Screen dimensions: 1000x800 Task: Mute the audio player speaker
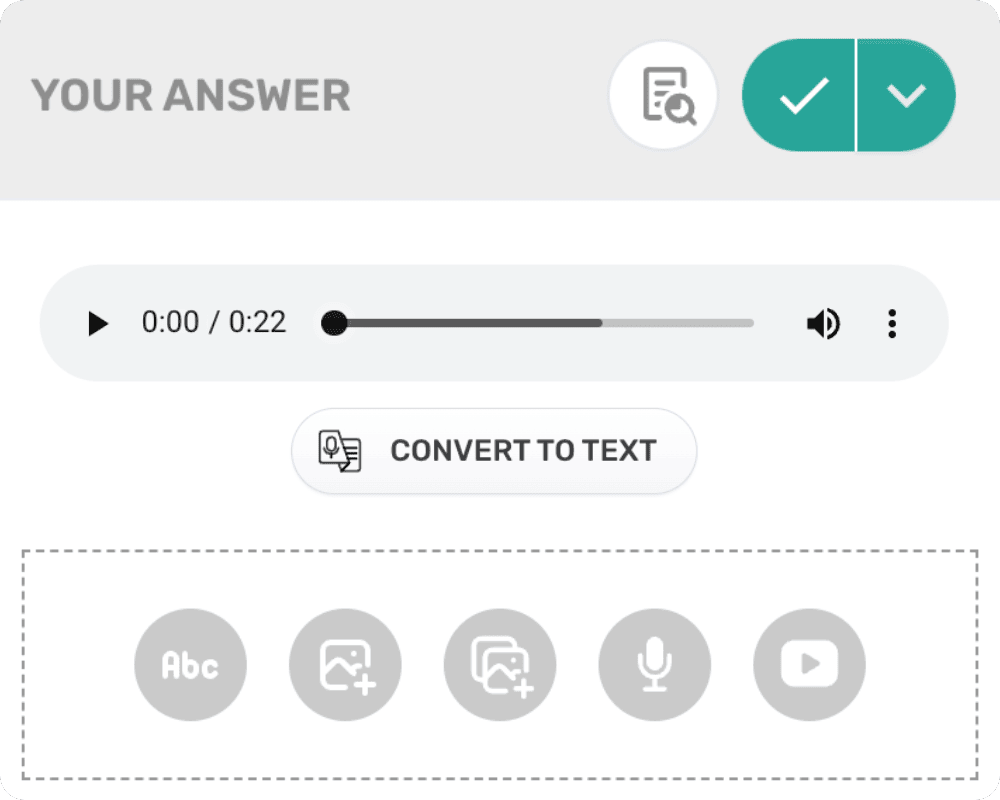click(823, 323)
